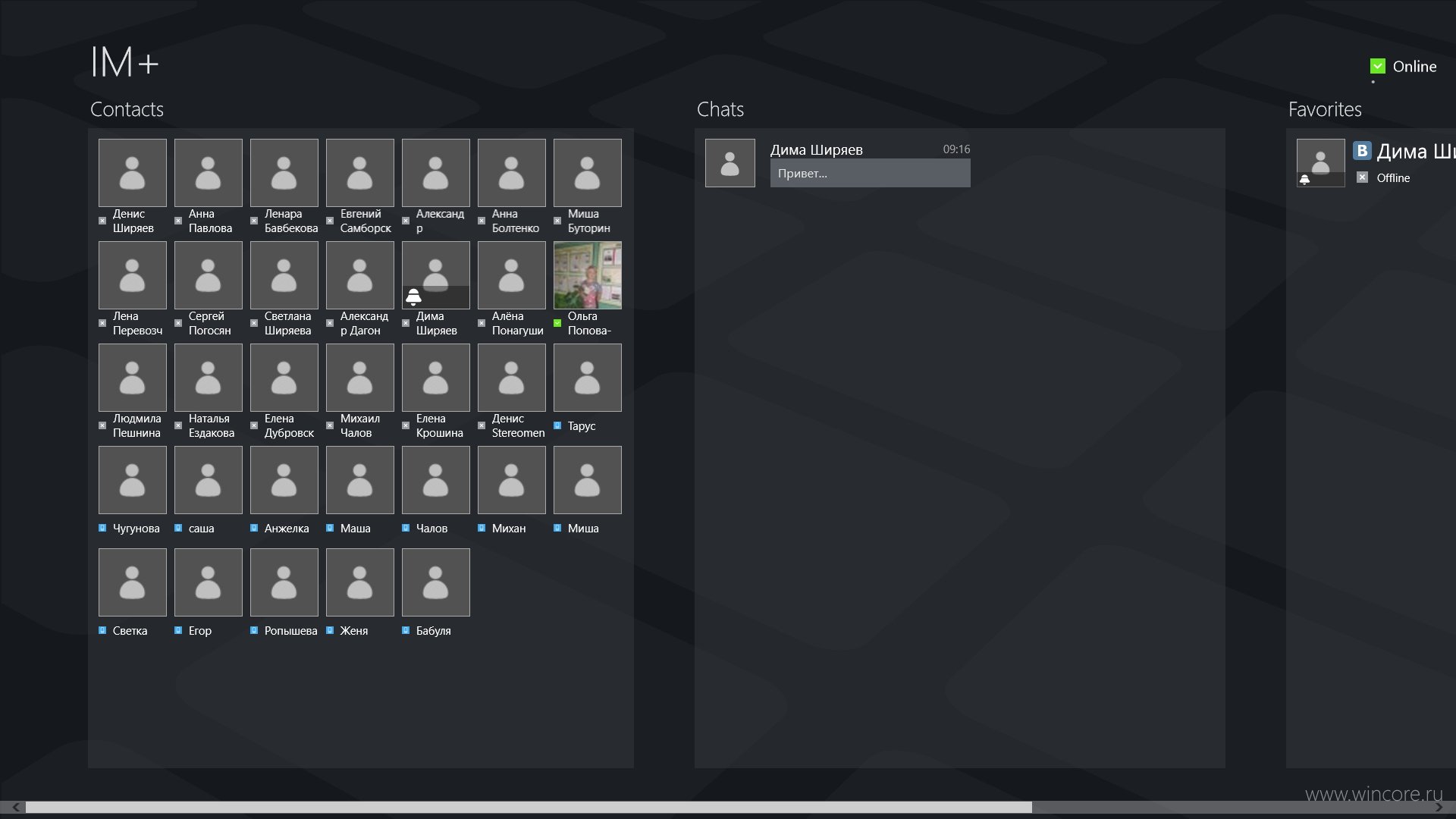Open contact Денис Ширяев avatar

132,172
